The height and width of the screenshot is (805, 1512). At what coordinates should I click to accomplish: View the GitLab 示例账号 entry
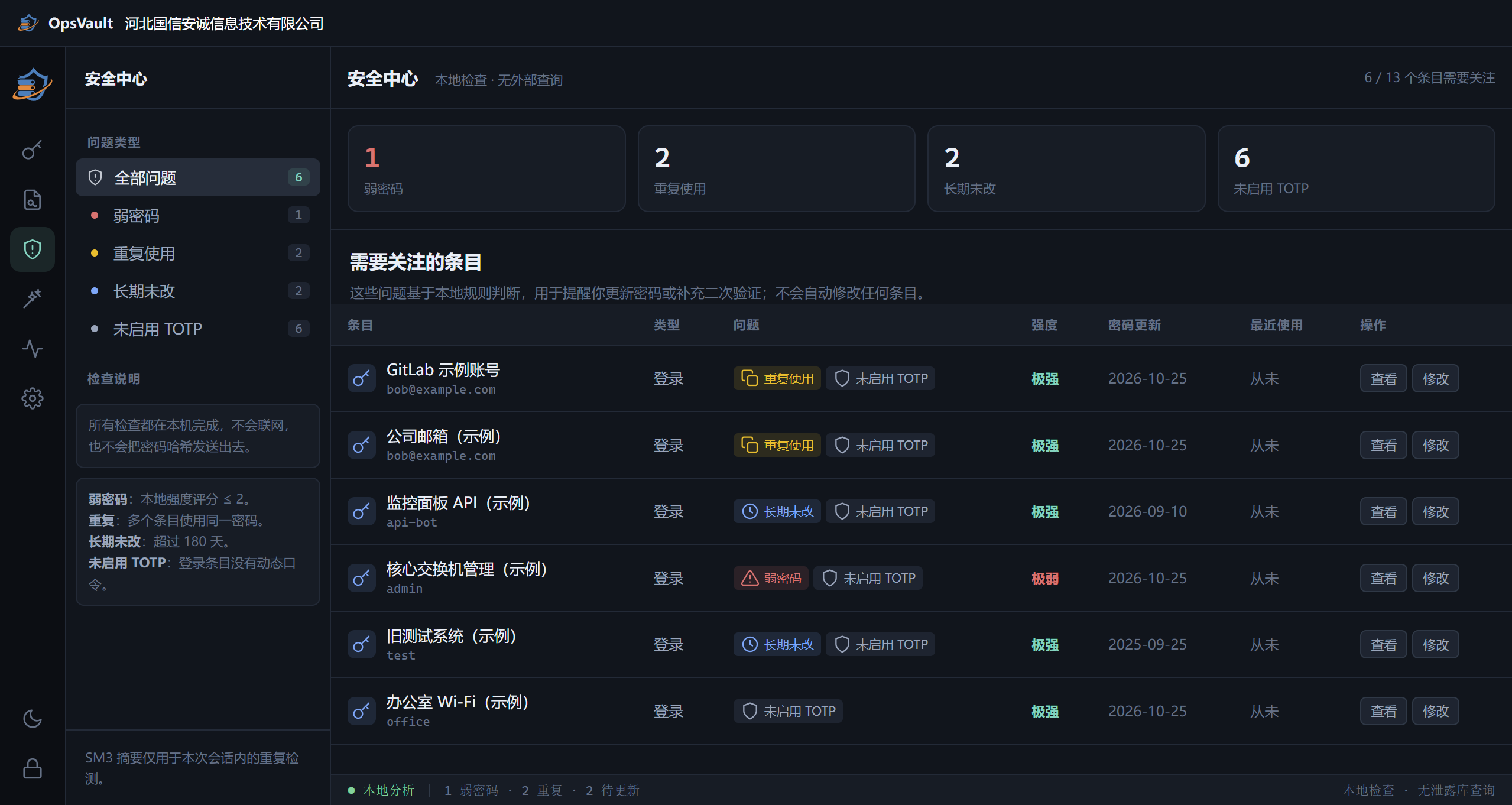click(1384, 378)
